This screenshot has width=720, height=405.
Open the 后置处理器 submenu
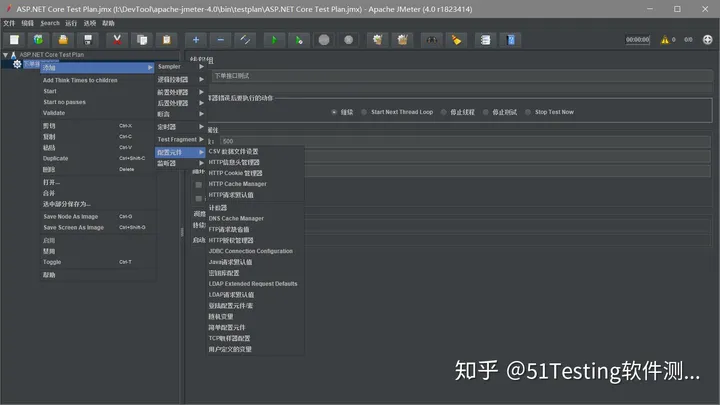180,103
